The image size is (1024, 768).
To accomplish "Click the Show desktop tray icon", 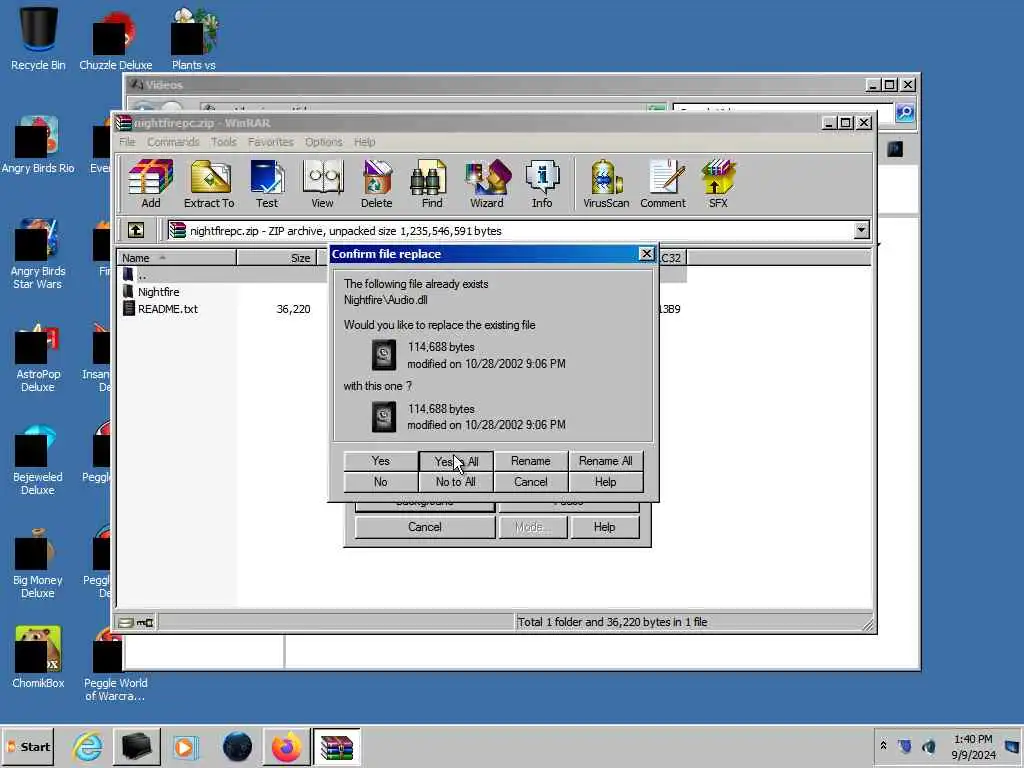I will pos(1012,746).
